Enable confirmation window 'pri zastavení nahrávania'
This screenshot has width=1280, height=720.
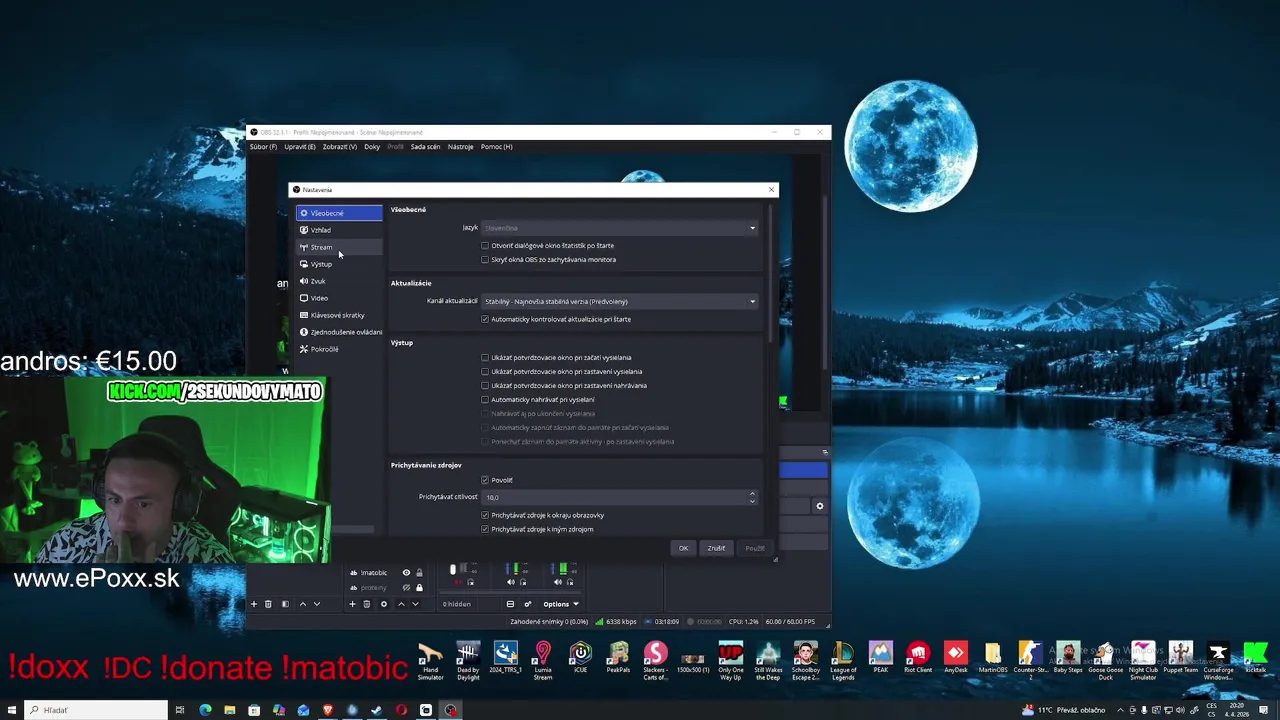485,385
